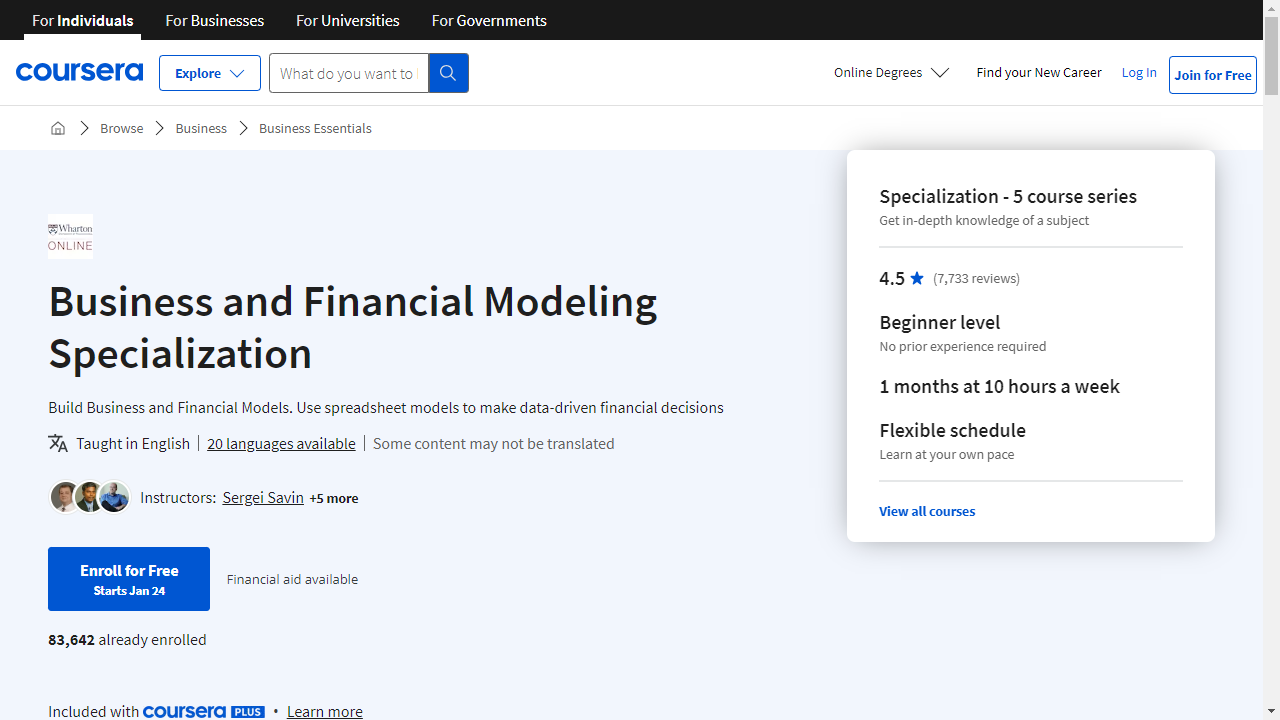Click the Join for Free button

coord(1213,75)
